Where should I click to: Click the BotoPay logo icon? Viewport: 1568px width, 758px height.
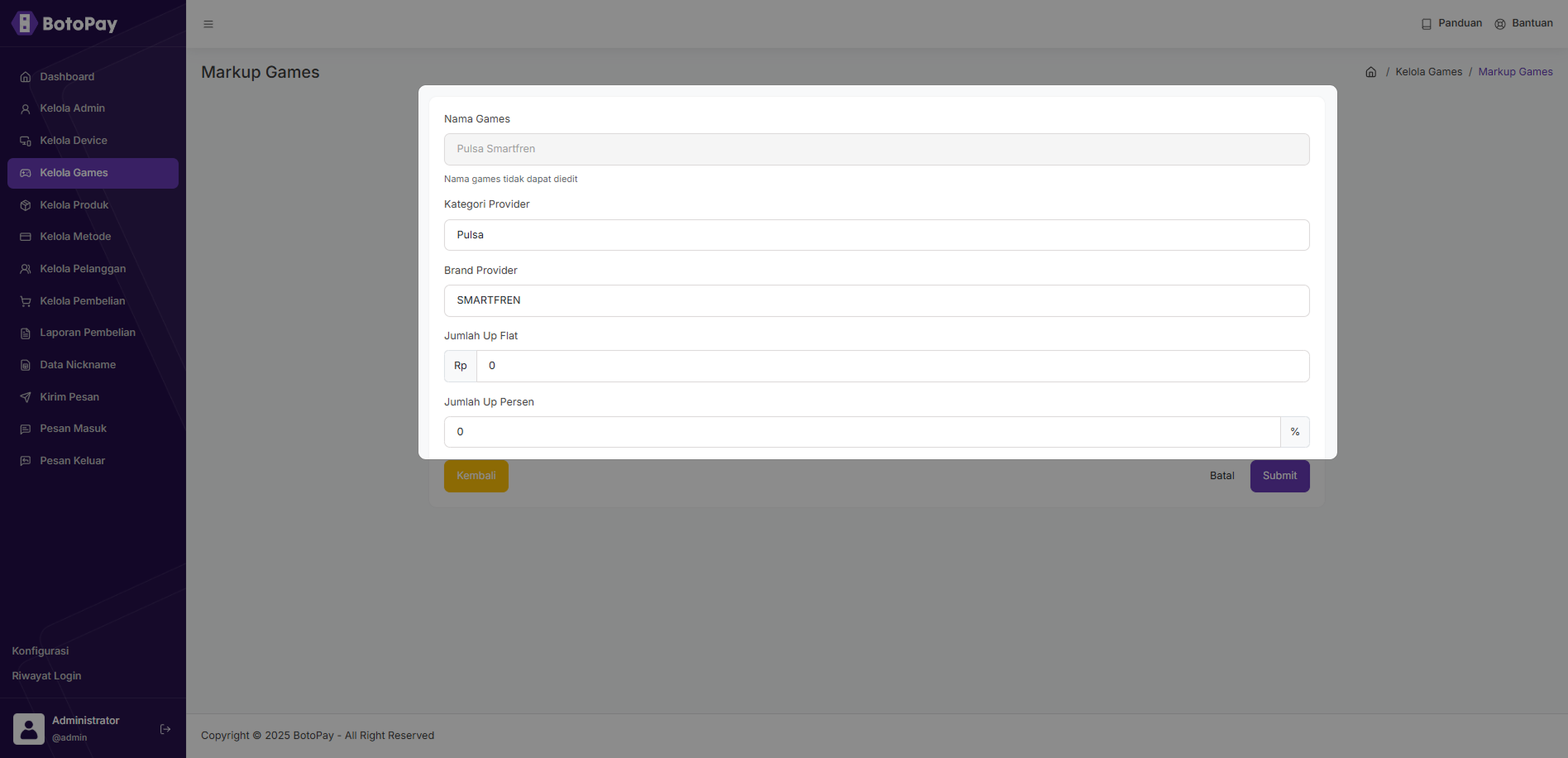[x=24, y=23]
